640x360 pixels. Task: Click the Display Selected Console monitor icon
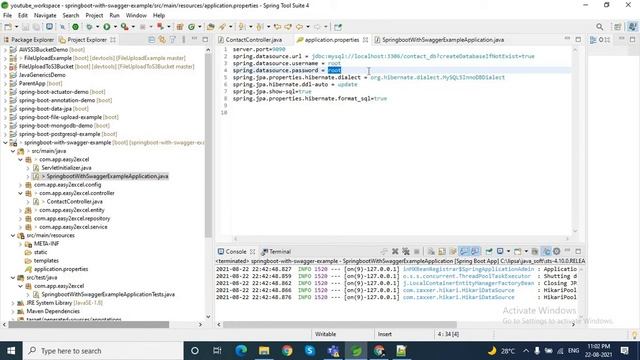coord(500,251)
